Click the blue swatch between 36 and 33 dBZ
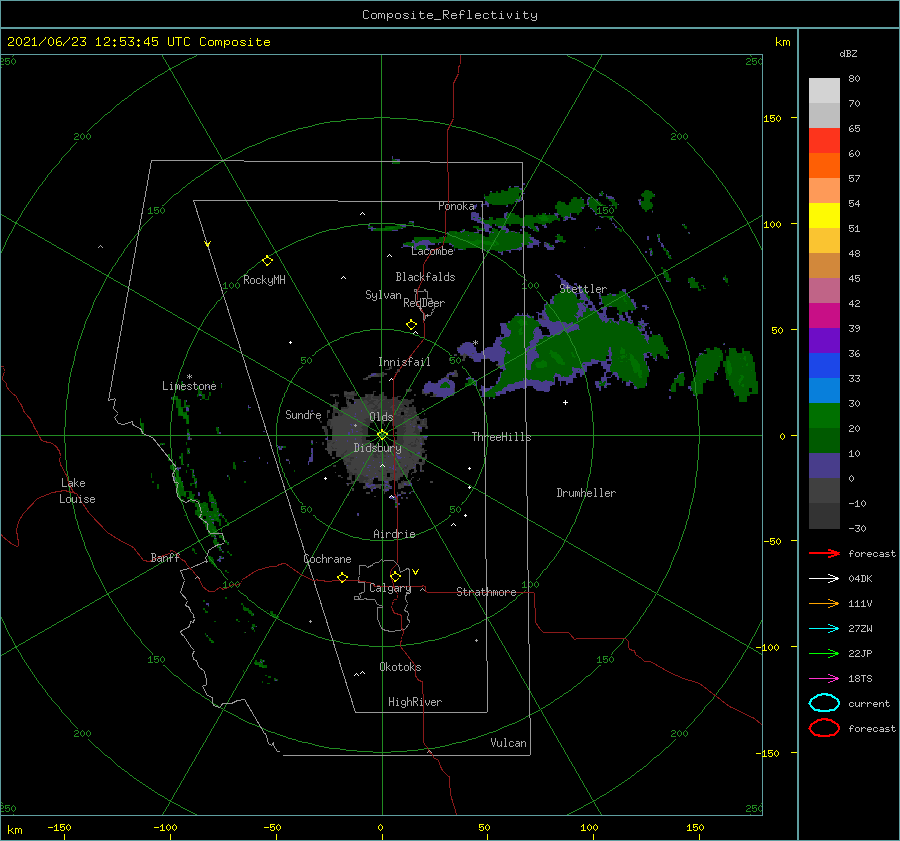This screenshot has width=900, height=841. pyautogui.click(x=824, y=366)
